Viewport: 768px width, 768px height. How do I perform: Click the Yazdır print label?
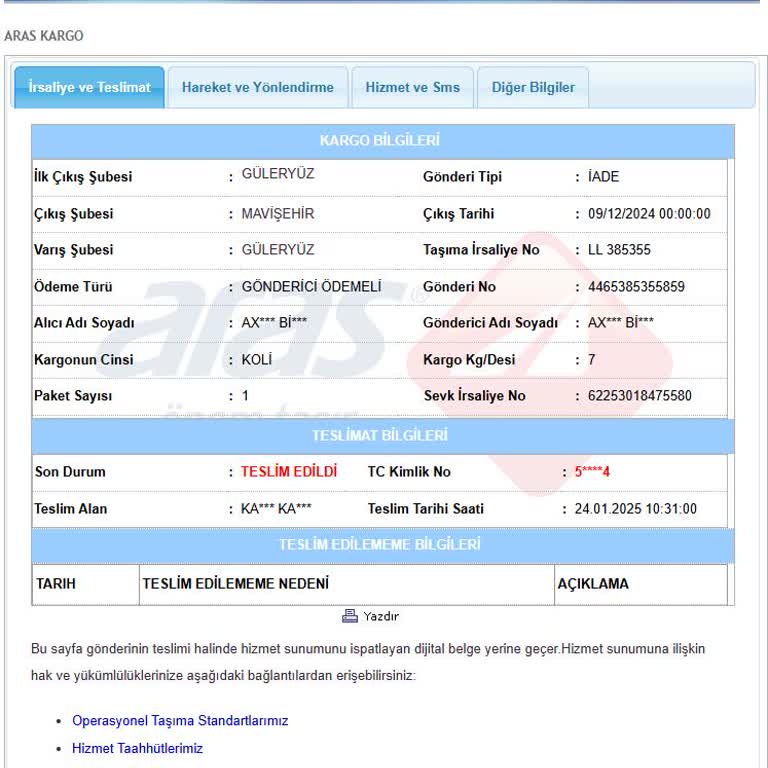click(x=381, y=616)
